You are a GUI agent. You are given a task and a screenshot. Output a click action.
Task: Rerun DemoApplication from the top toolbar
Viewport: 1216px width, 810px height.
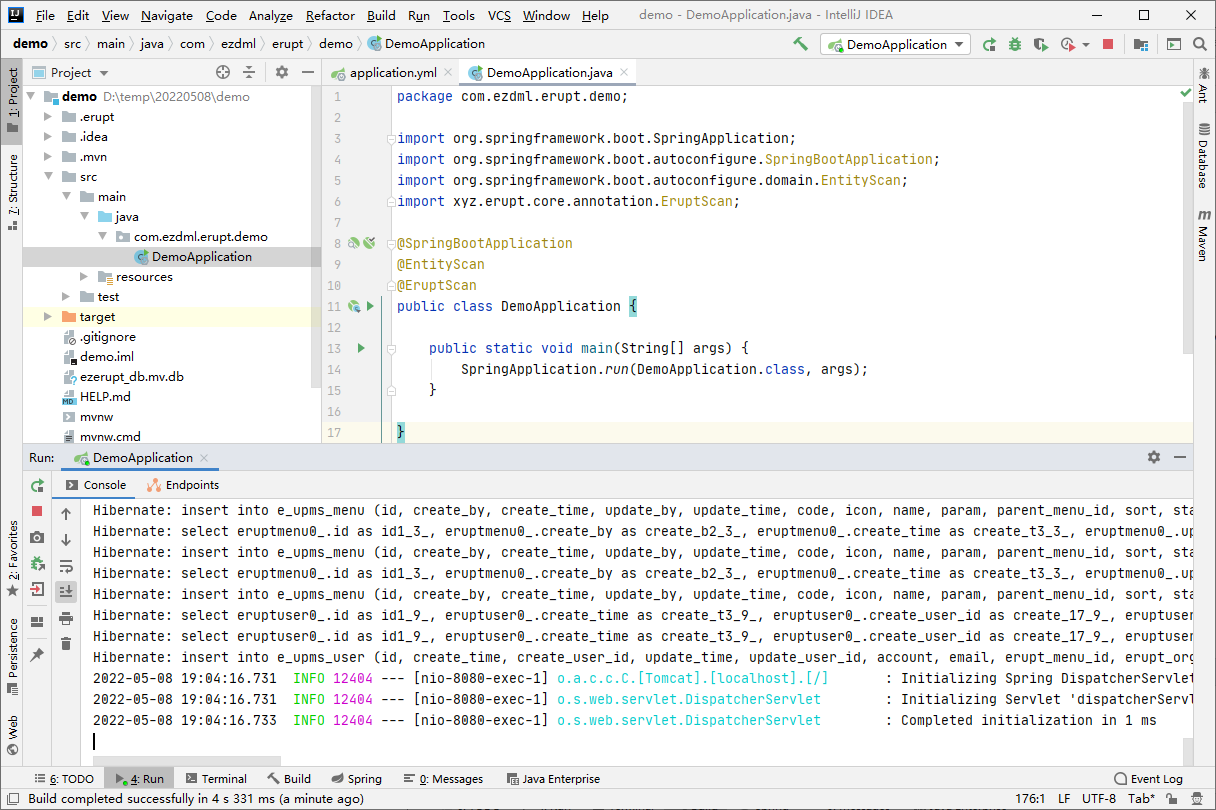989,44
